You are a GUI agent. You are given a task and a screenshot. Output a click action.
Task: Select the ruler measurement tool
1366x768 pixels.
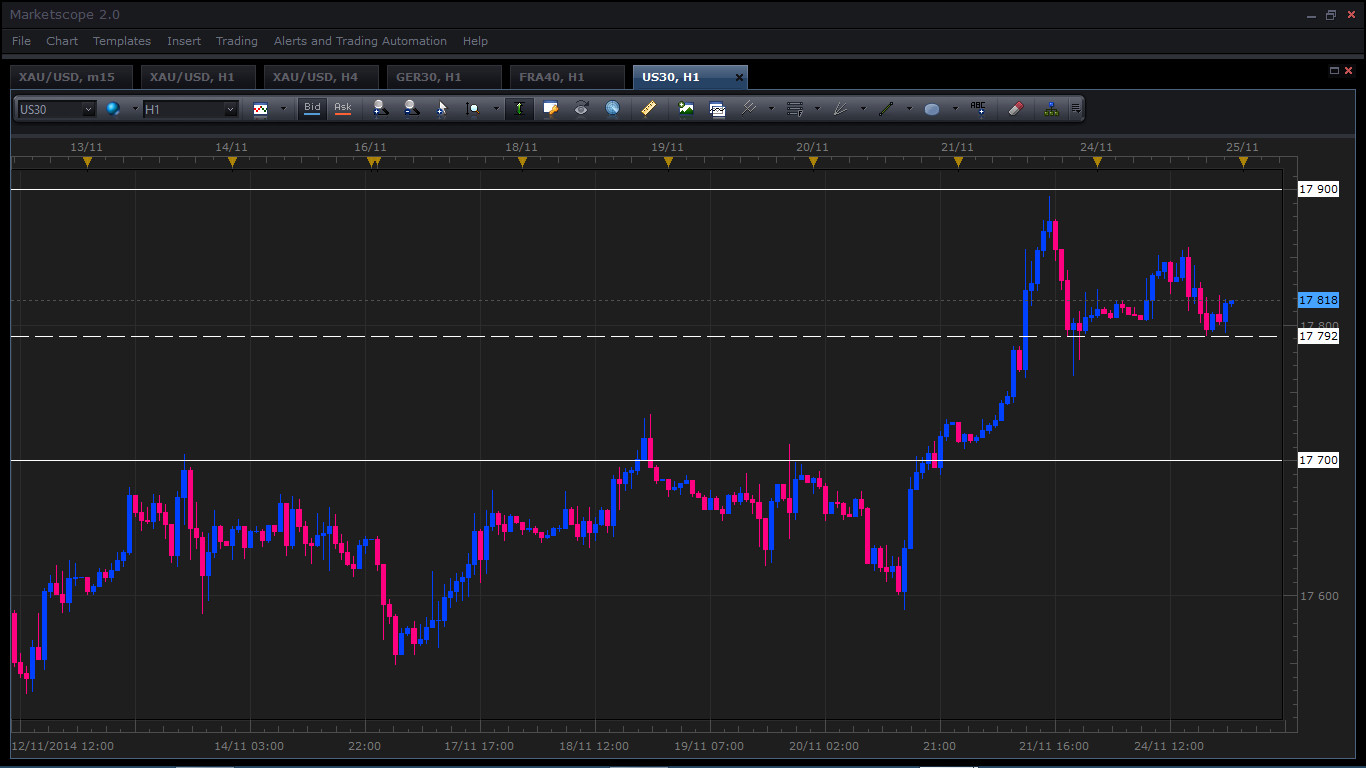648,108
